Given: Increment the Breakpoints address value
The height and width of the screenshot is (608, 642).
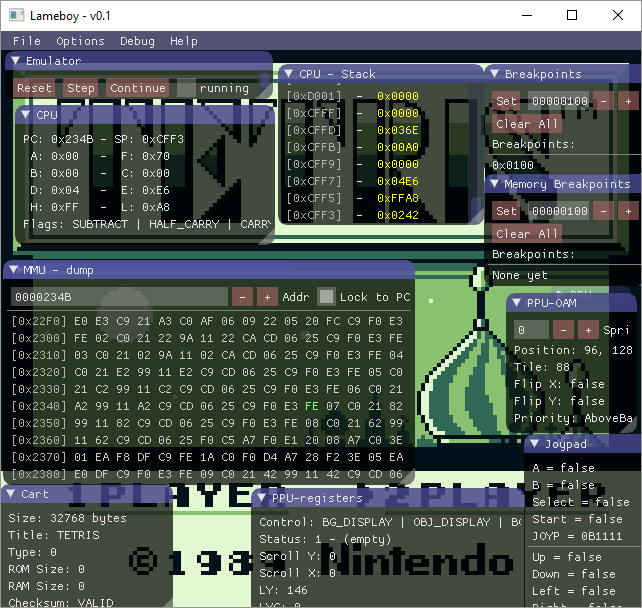Looking at the screenshot, I should (628, 101).
